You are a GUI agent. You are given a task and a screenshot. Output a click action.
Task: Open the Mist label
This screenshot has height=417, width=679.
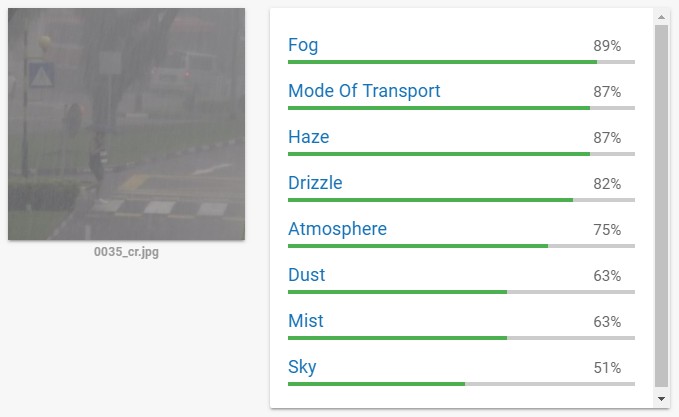pyautogui.click(x=306, y=321)
